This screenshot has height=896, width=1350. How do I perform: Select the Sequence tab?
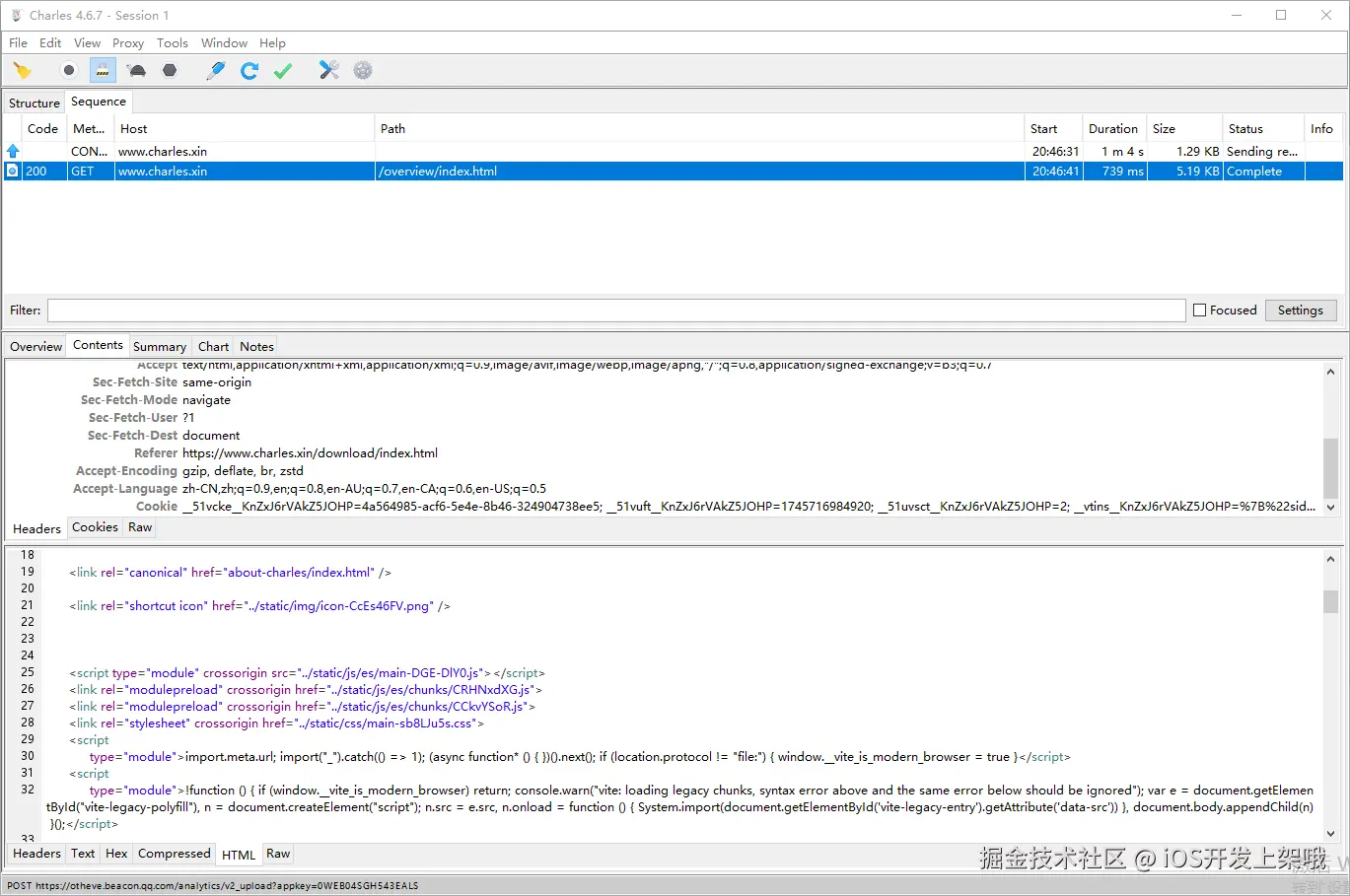click(99, 102)
